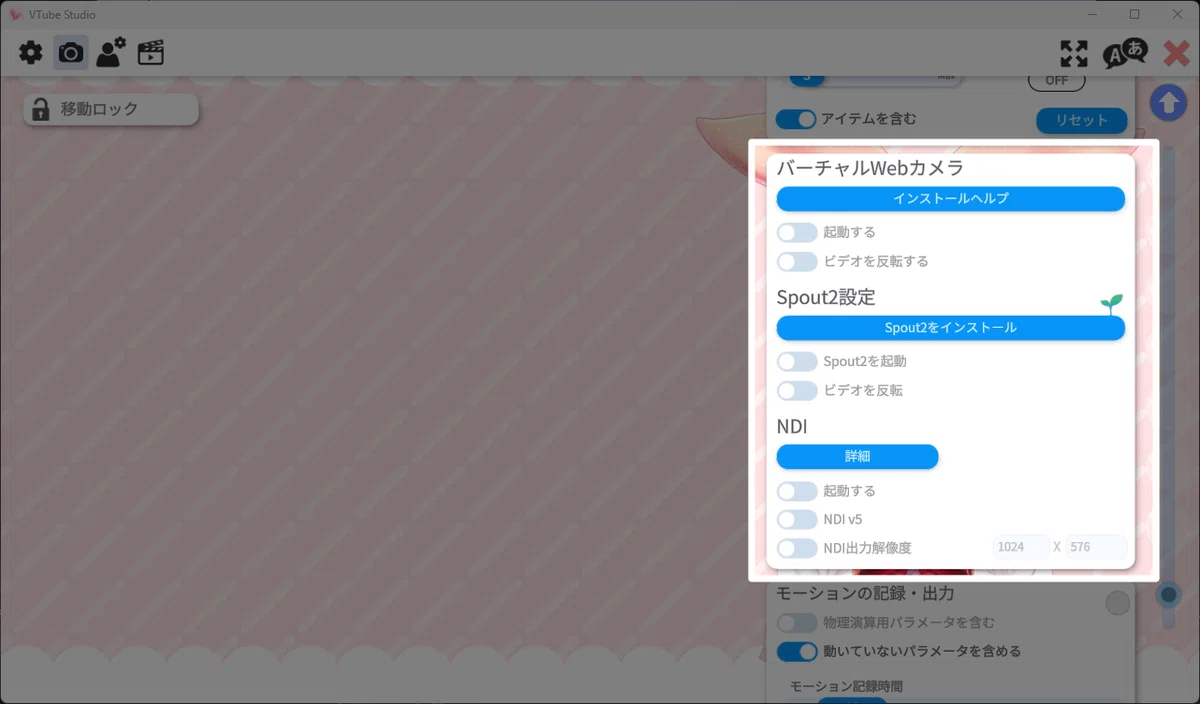Close settings with the red X icon
The image size is (1200, 704).
(1176, 53)
